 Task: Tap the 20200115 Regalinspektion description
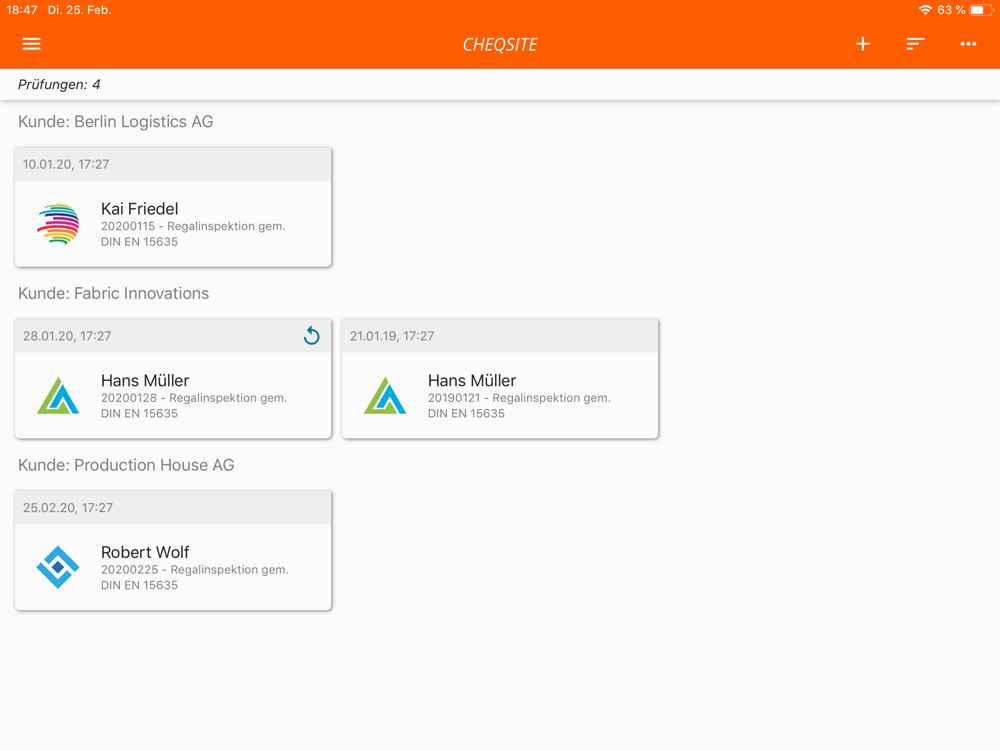click(193, 234)
